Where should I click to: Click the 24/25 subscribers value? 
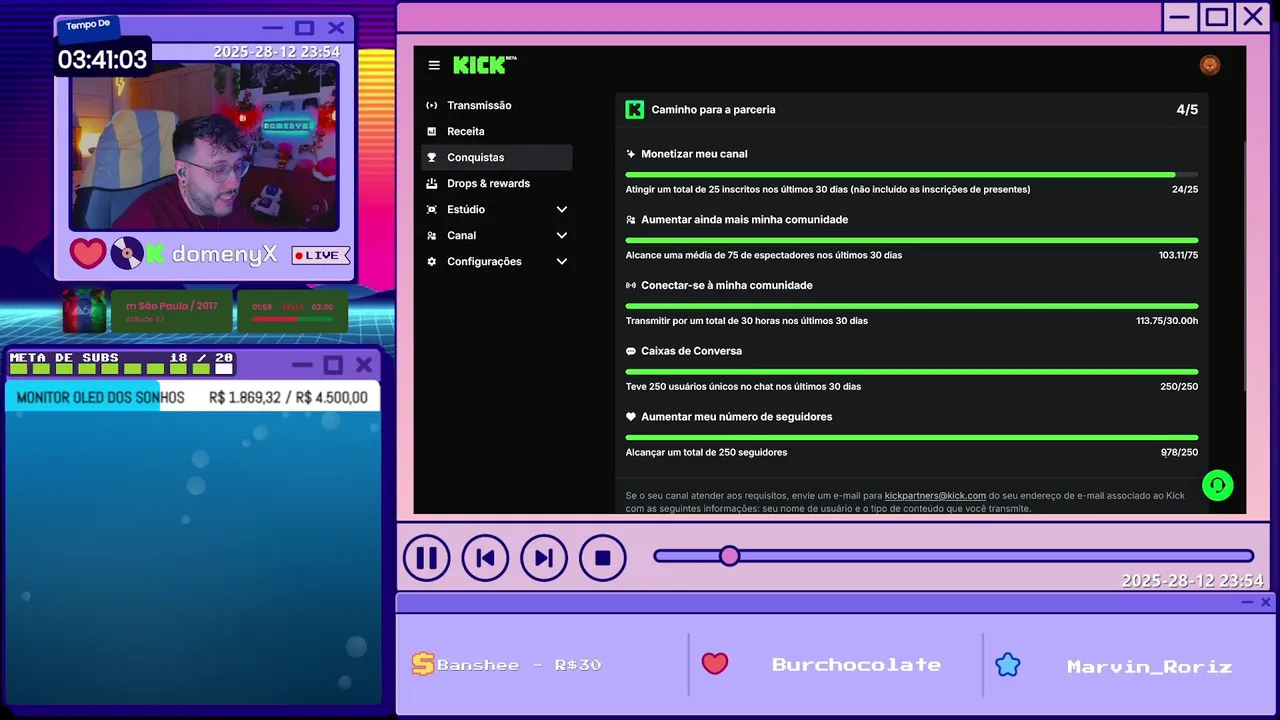click(x=1185, y=189)
